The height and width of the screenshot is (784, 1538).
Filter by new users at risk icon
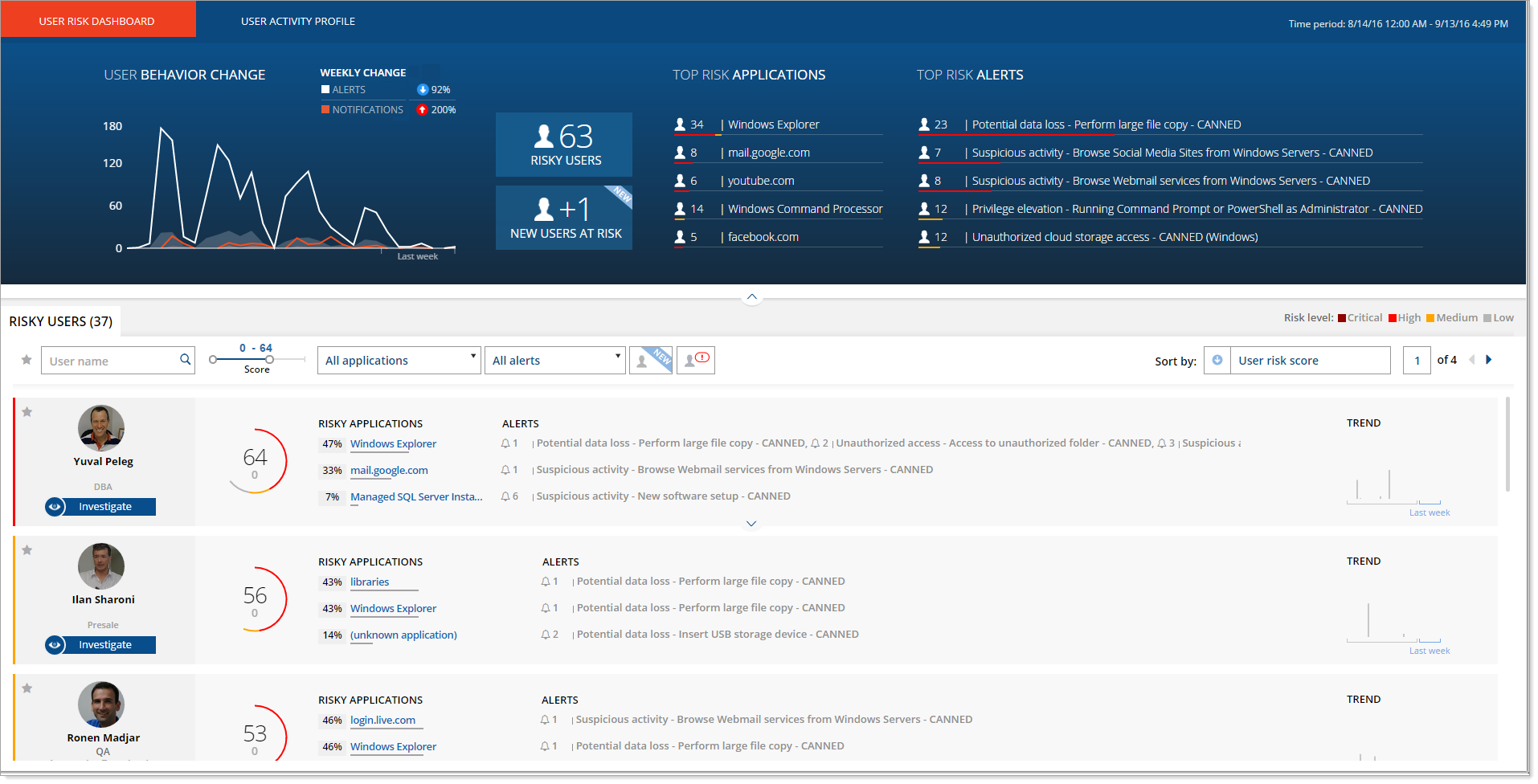(650, 361)
